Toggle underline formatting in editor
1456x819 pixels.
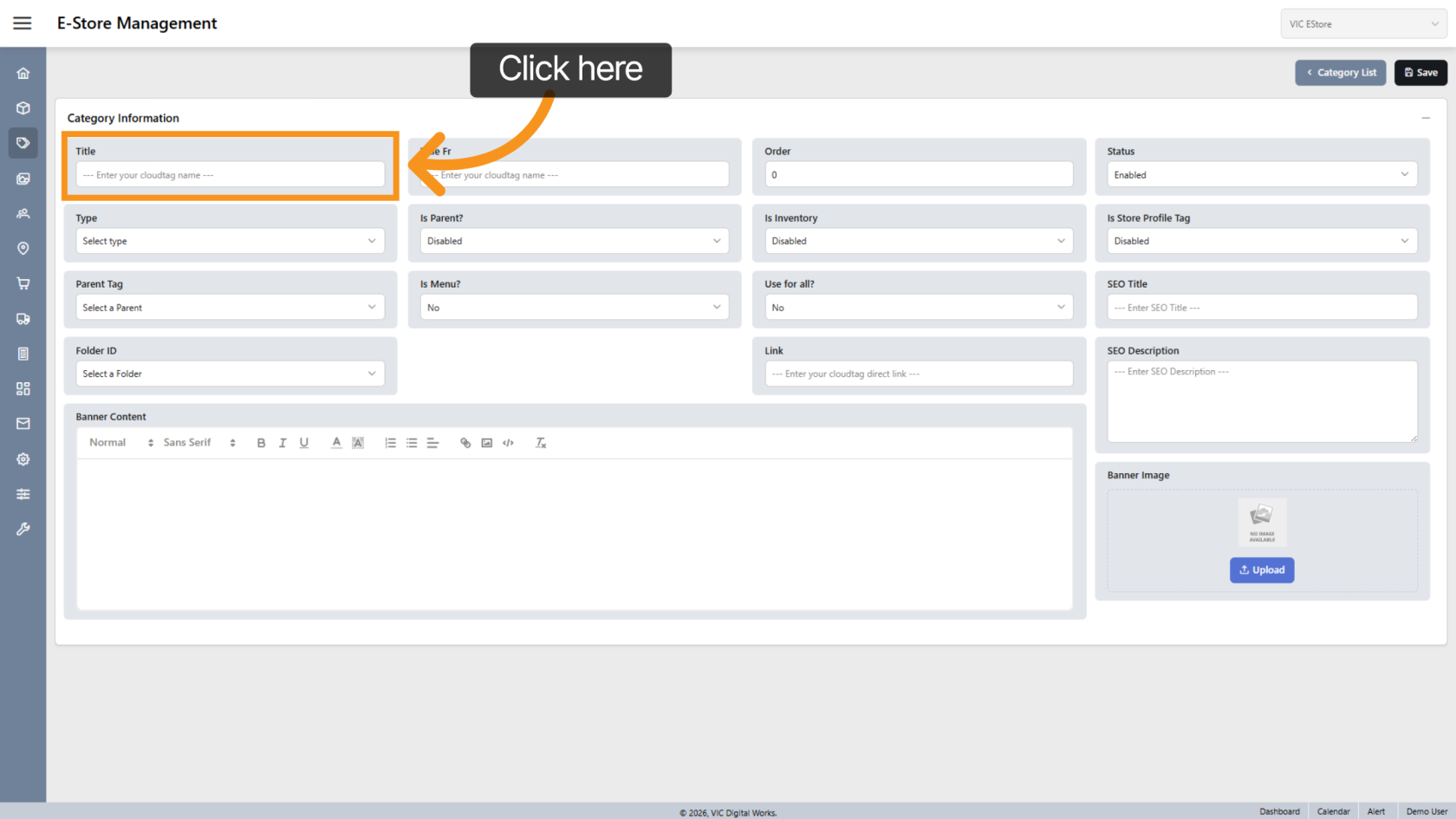304,443
